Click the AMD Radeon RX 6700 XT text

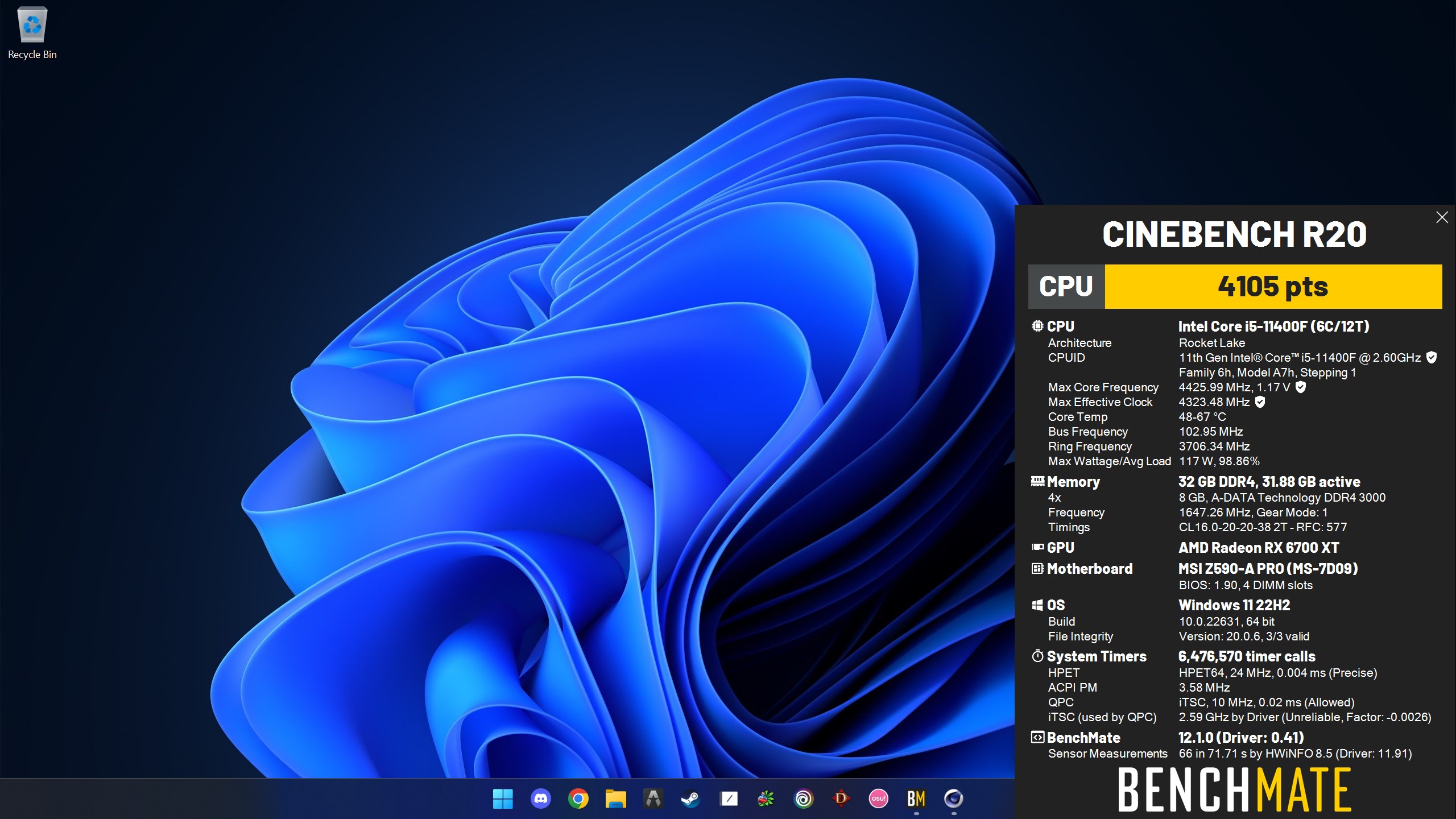click(1259, 548)
